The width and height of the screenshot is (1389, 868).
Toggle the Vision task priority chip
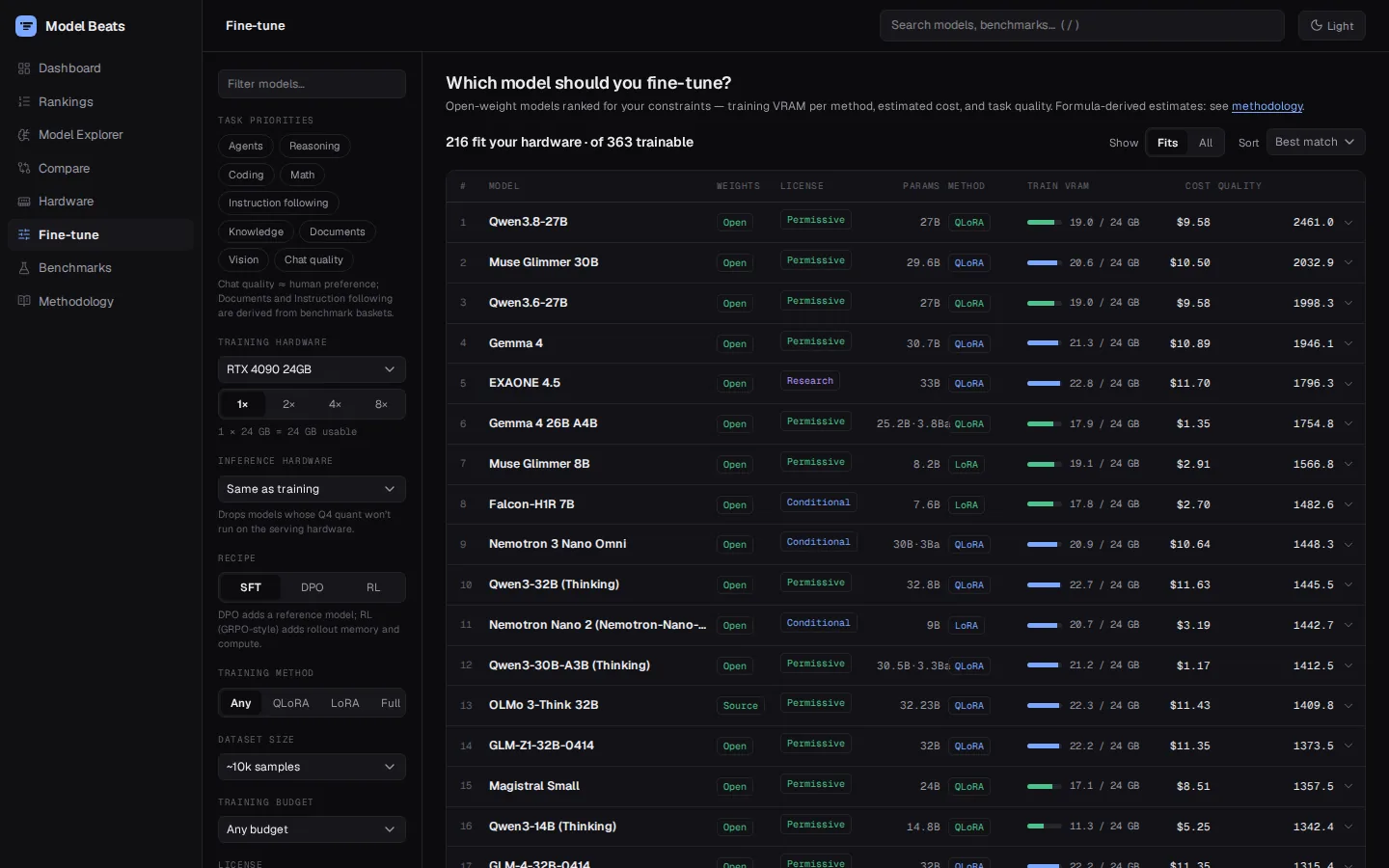click(244, 259)
